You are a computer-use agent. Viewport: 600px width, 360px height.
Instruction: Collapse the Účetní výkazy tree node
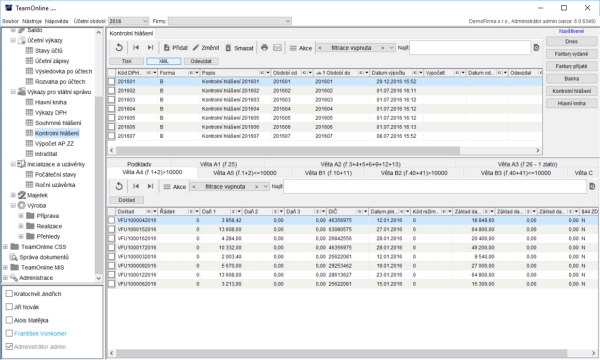click(13, 40)
